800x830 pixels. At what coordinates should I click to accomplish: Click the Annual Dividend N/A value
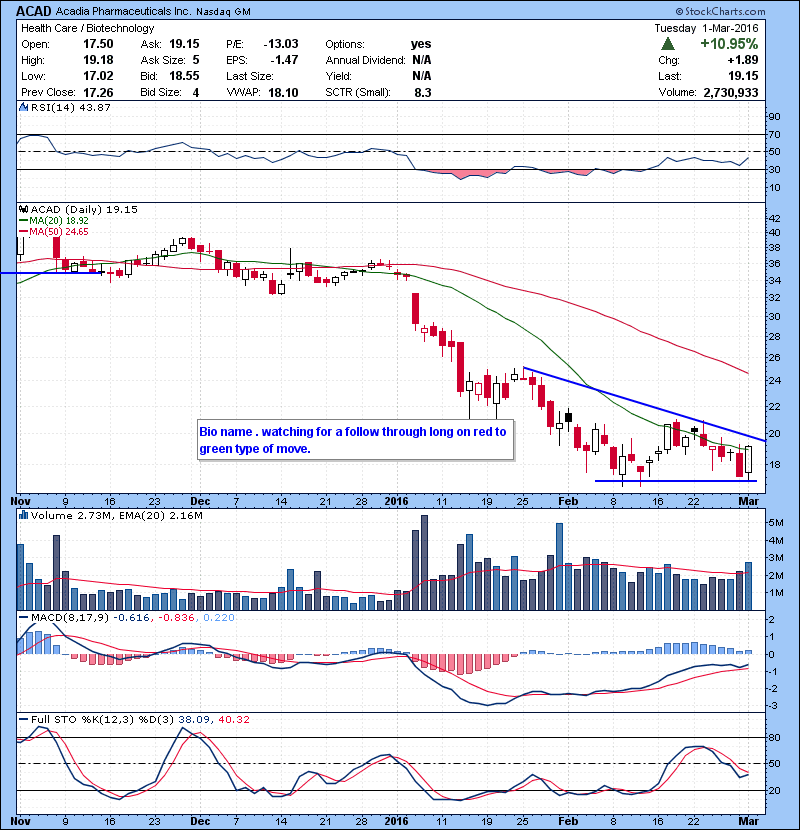tap(421, 60)
